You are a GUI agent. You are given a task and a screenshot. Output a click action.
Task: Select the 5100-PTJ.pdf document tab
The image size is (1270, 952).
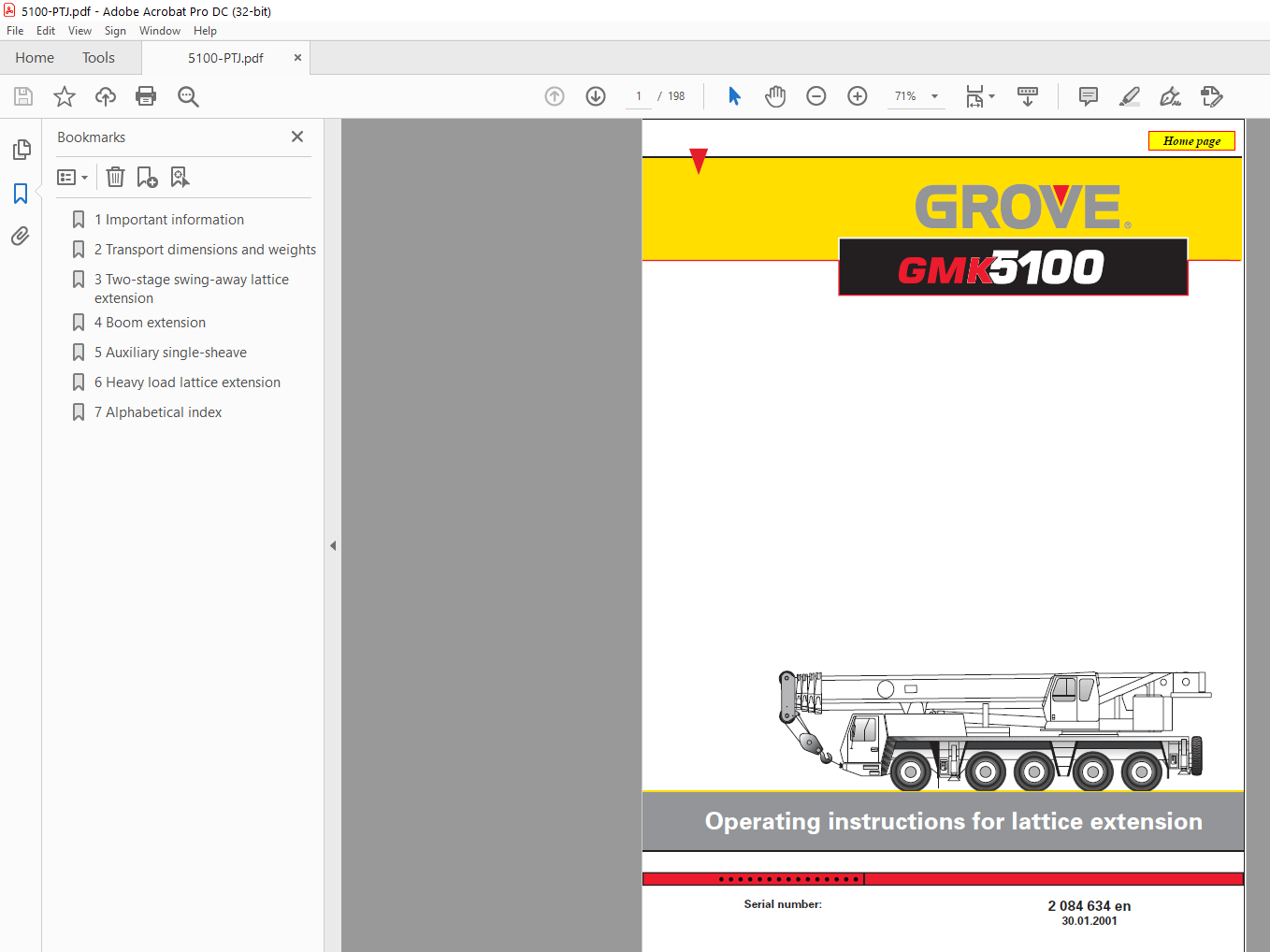225,58
